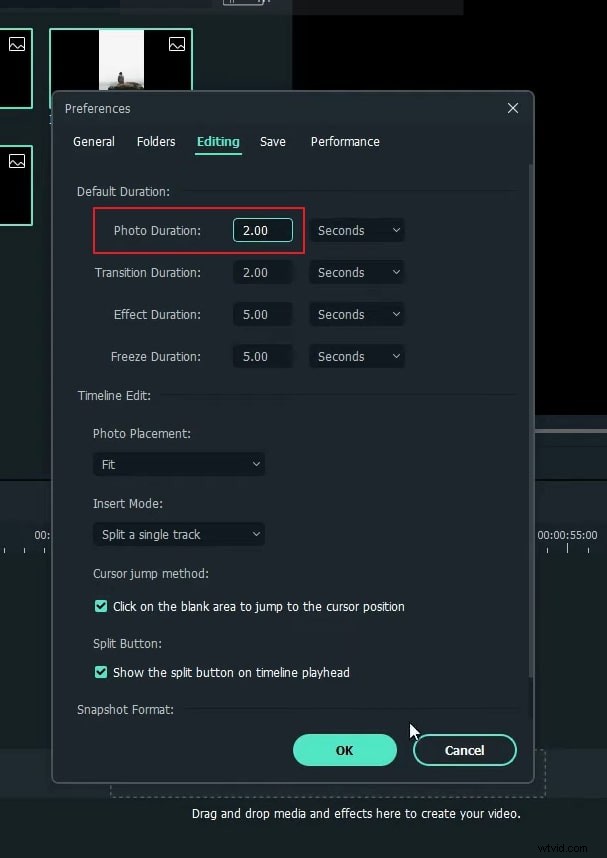Open the Insert Mode dropdown
Screen dimensions: 607x858
click(x=178, y=534)
